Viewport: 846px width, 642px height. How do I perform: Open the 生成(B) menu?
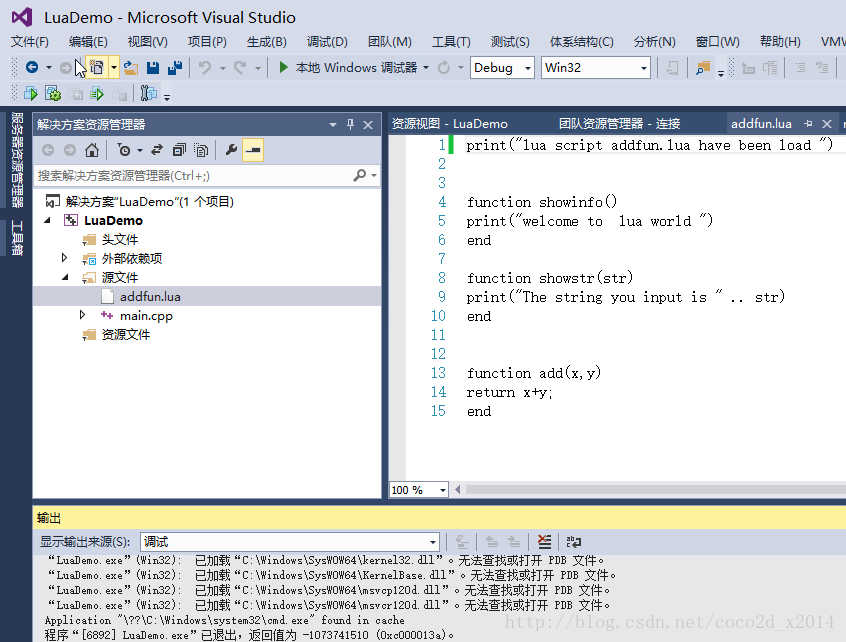pyautogui.click(x=267, y=42)
